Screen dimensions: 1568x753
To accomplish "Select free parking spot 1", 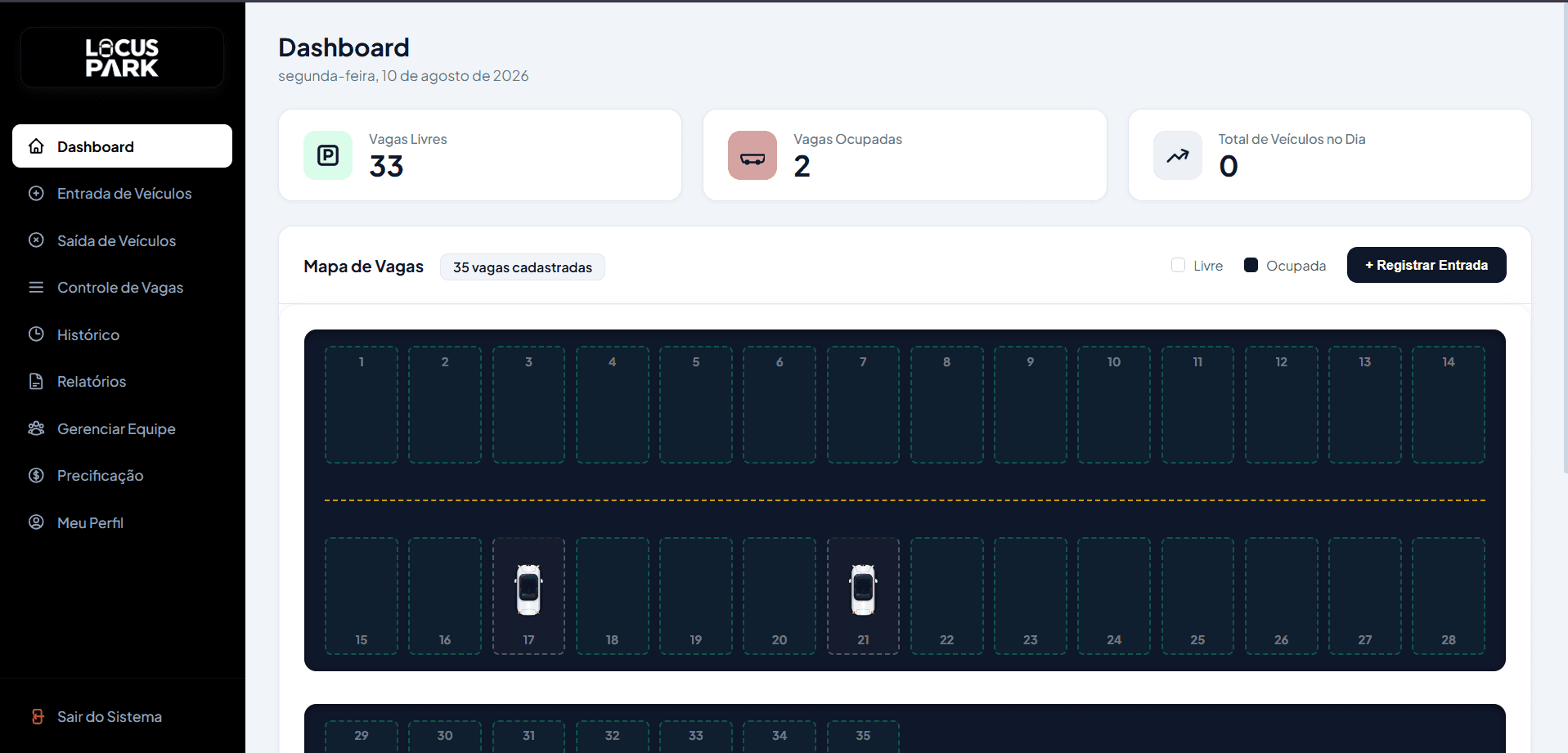I will pyautogui.click(x=362, y=405).
